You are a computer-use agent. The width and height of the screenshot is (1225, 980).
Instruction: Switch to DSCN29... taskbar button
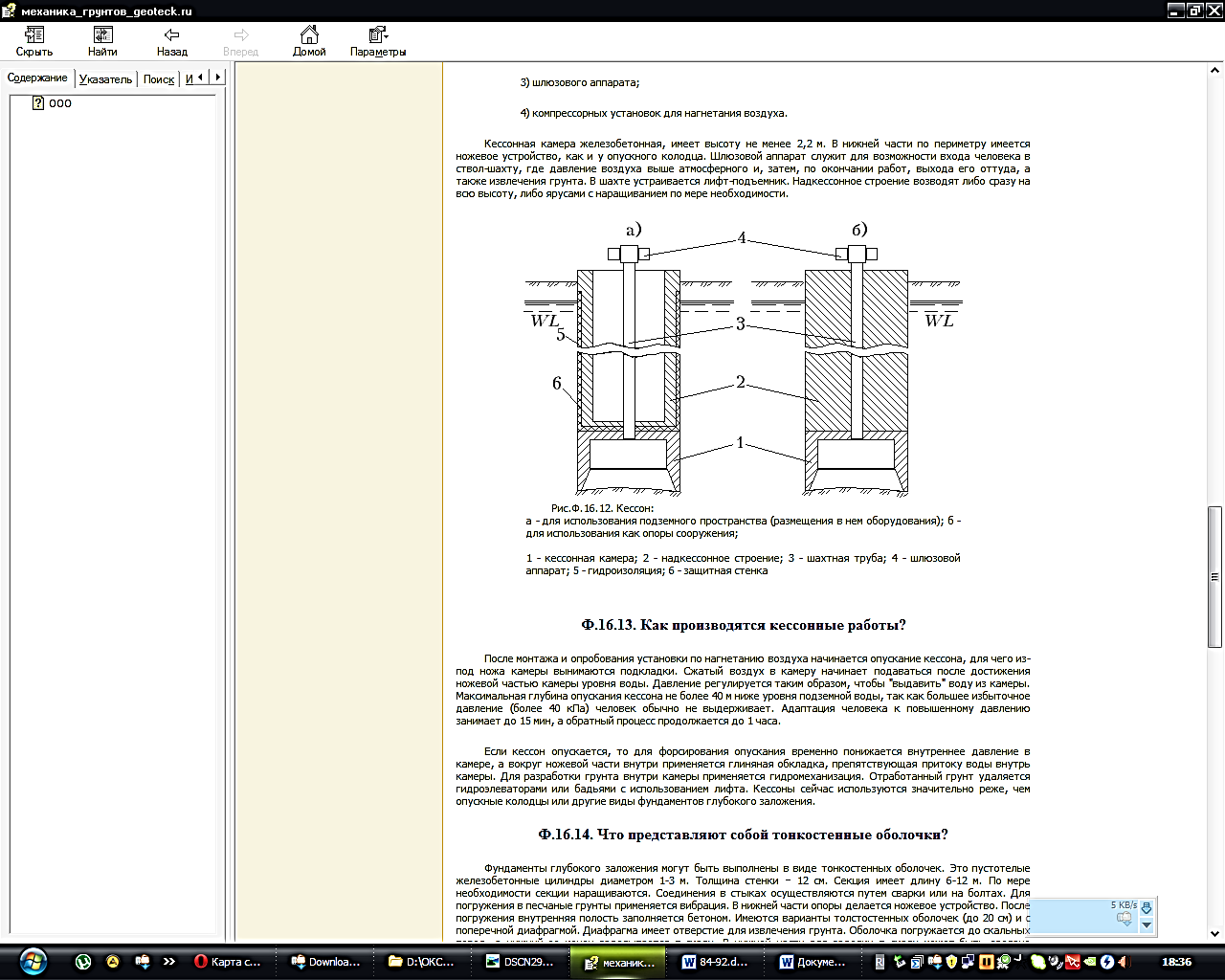pos(520,962)
